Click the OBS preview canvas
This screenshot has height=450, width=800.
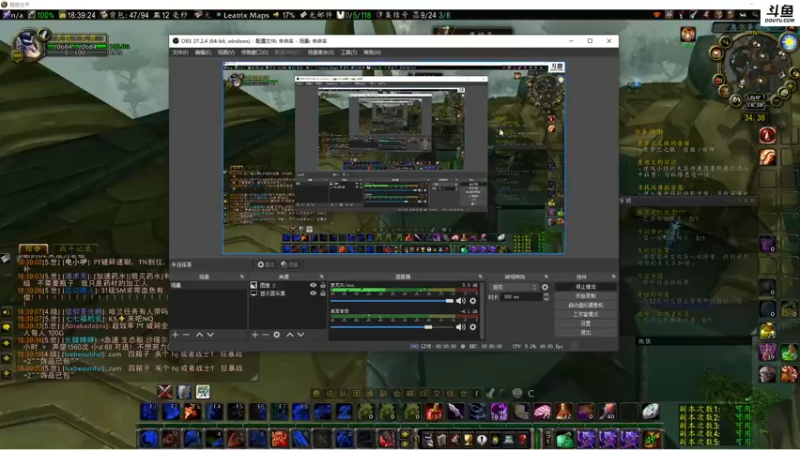pyautogui.click(x=394, y=158)
